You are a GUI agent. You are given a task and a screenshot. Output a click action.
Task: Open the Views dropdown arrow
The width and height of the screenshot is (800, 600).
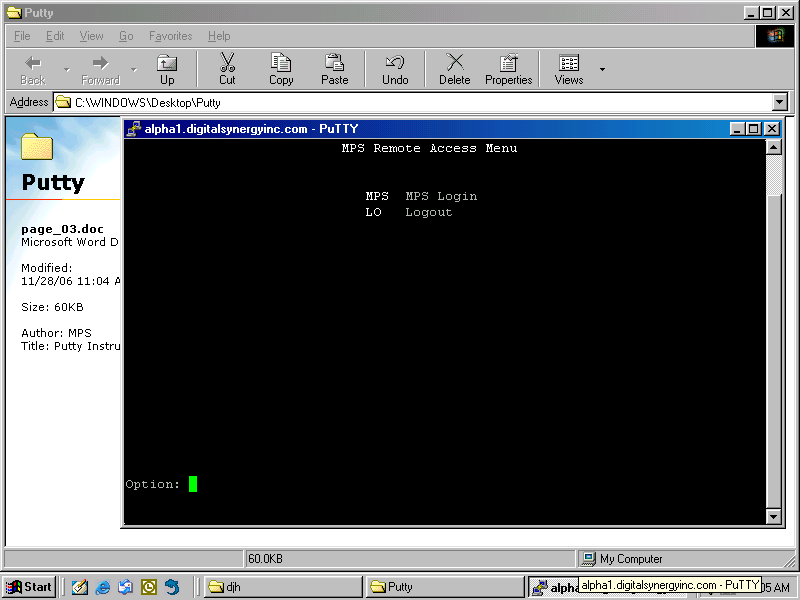[602, 69]
